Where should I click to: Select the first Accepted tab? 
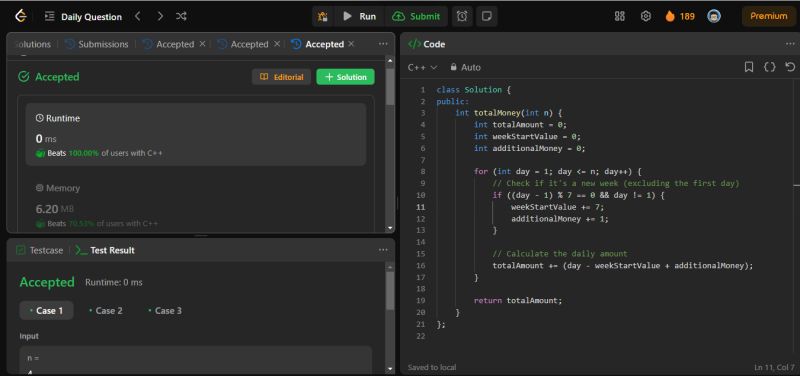click(x=168, y=44)
